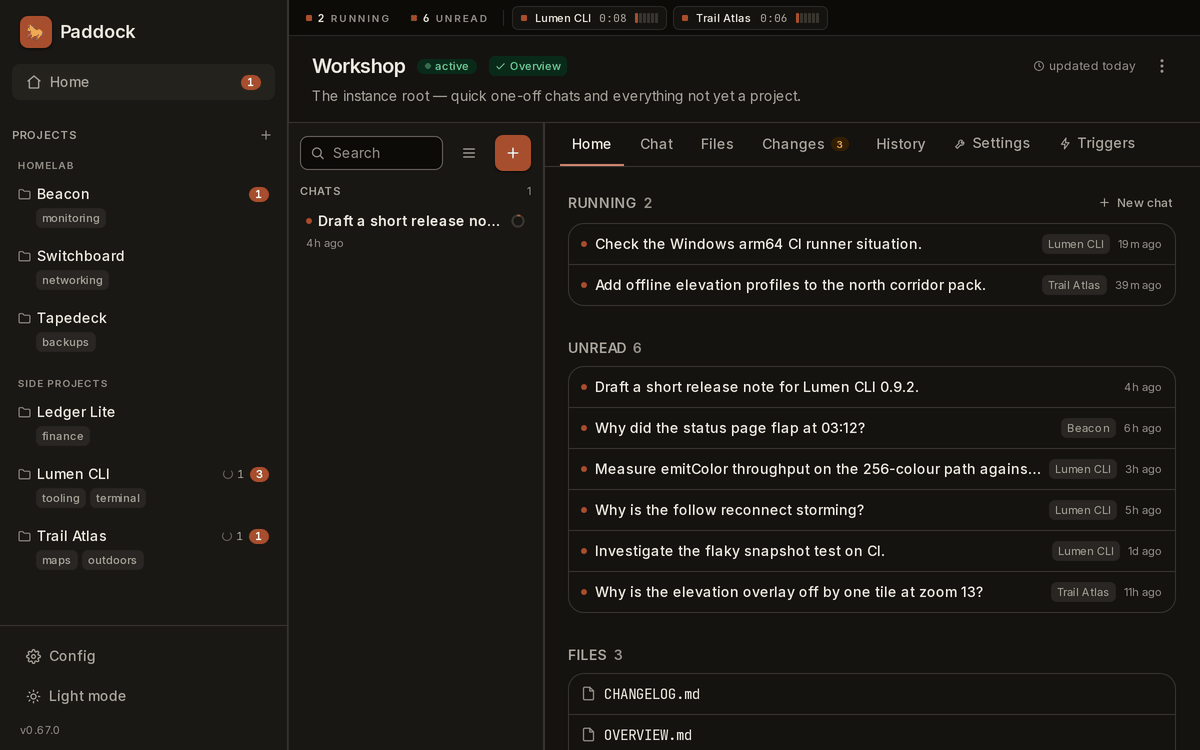
Task: Click the Beacon tag on status page row
Action: pos(1088,428)
